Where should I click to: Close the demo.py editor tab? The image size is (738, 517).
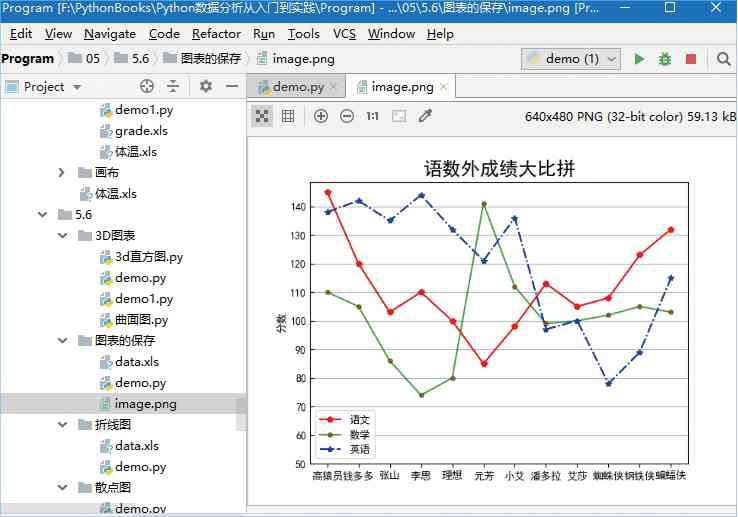tap(333, 87)
